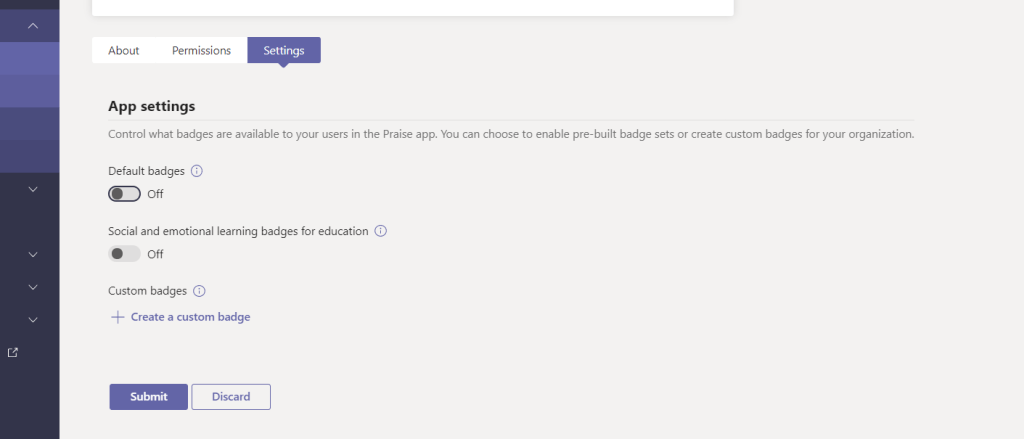
Task: Click the Create a custom badge link
Action: [x=190, y=317]
